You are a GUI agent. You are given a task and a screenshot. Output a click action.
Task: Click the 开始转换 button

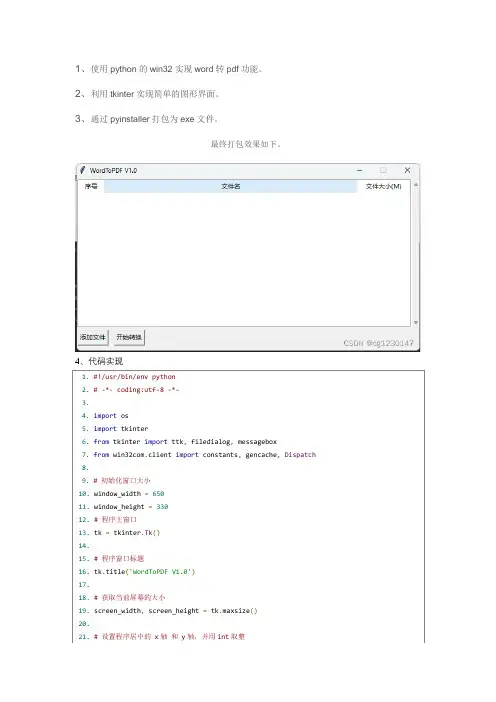point(129,337)
